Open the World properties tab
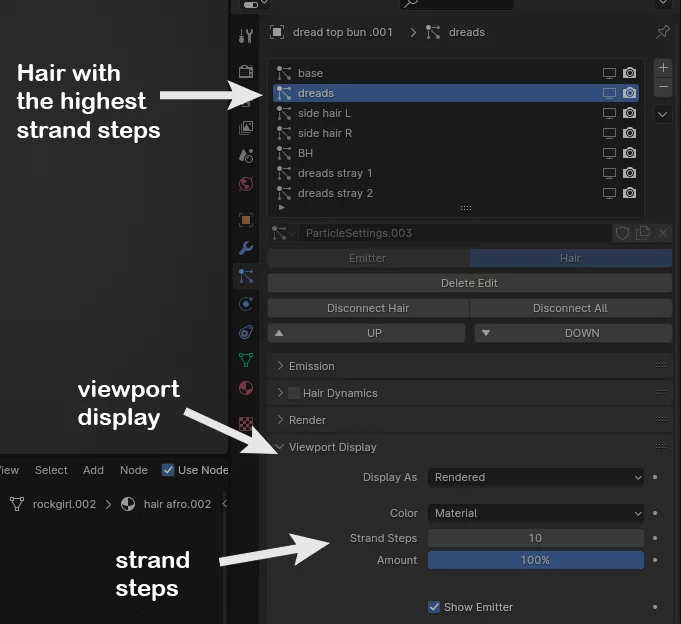The width and height of the screenshot is (681, 624). (x=246, y=184)
